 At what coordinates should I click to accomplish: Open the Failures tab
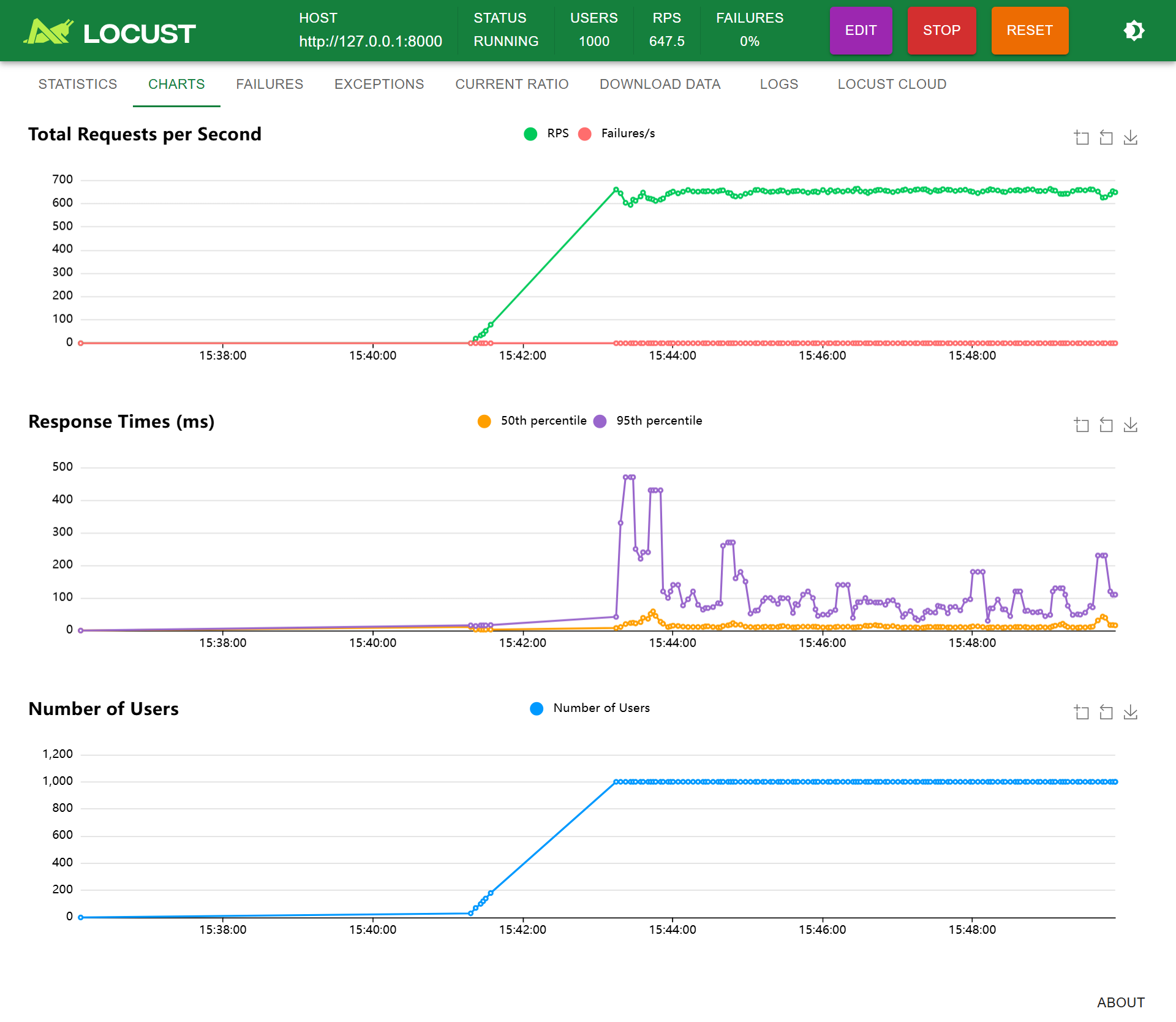tap(269, 85)
